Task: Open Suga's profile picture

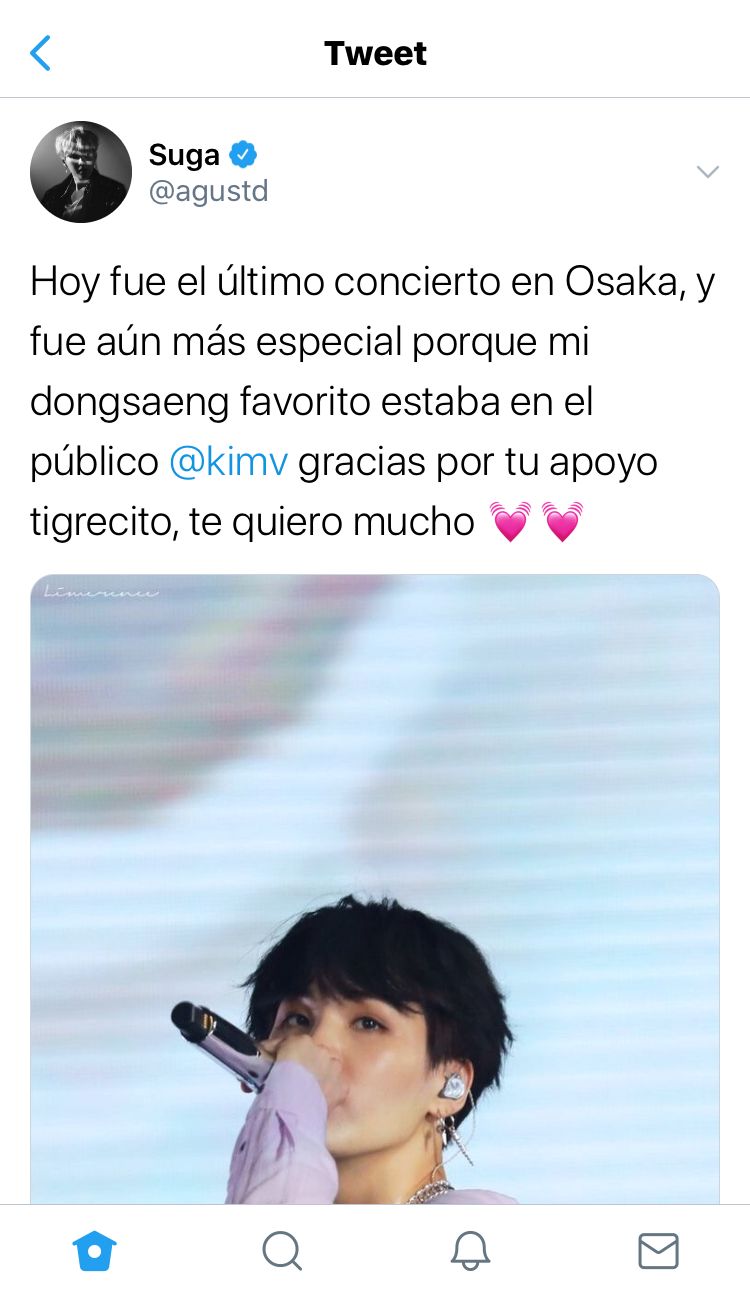Action: (81, 172)
